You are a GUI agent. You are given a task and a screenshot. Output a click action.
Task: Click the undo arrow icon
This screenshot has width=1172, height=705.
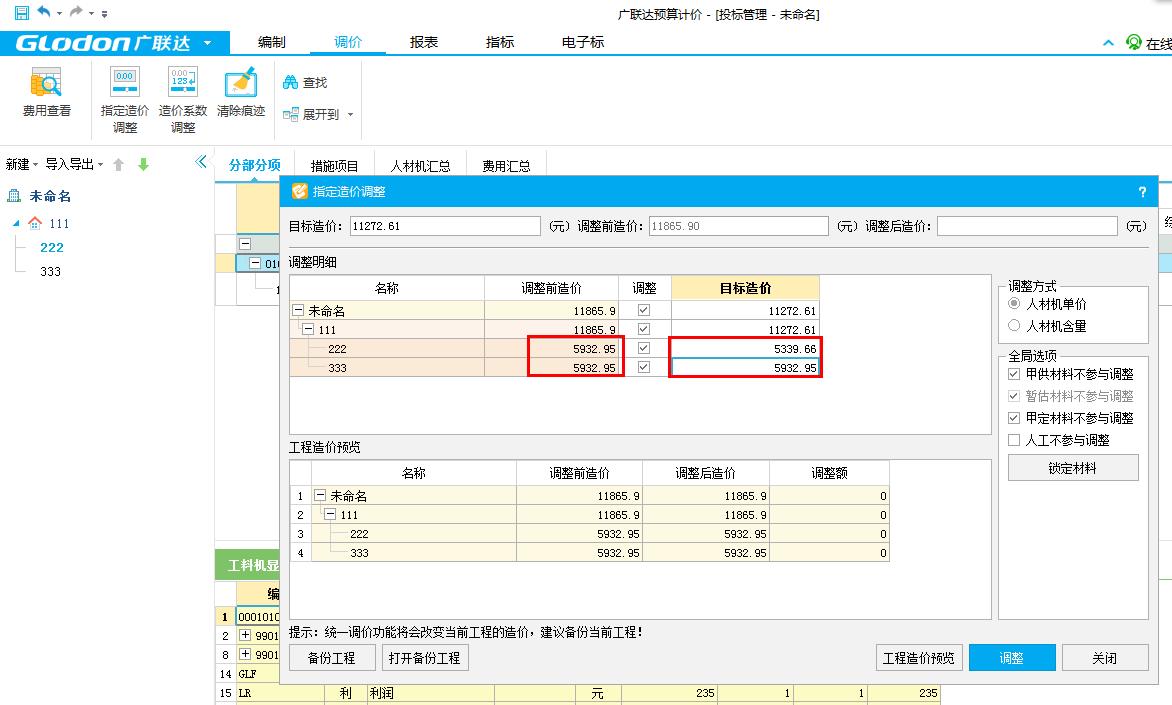pos(43,12)
